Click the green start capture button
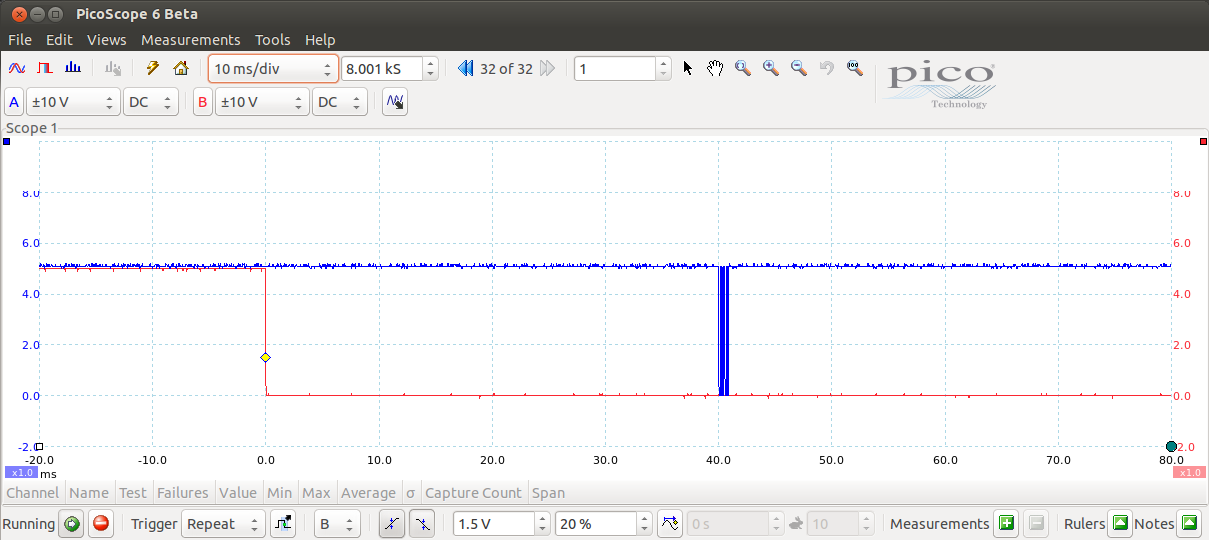 70,523
